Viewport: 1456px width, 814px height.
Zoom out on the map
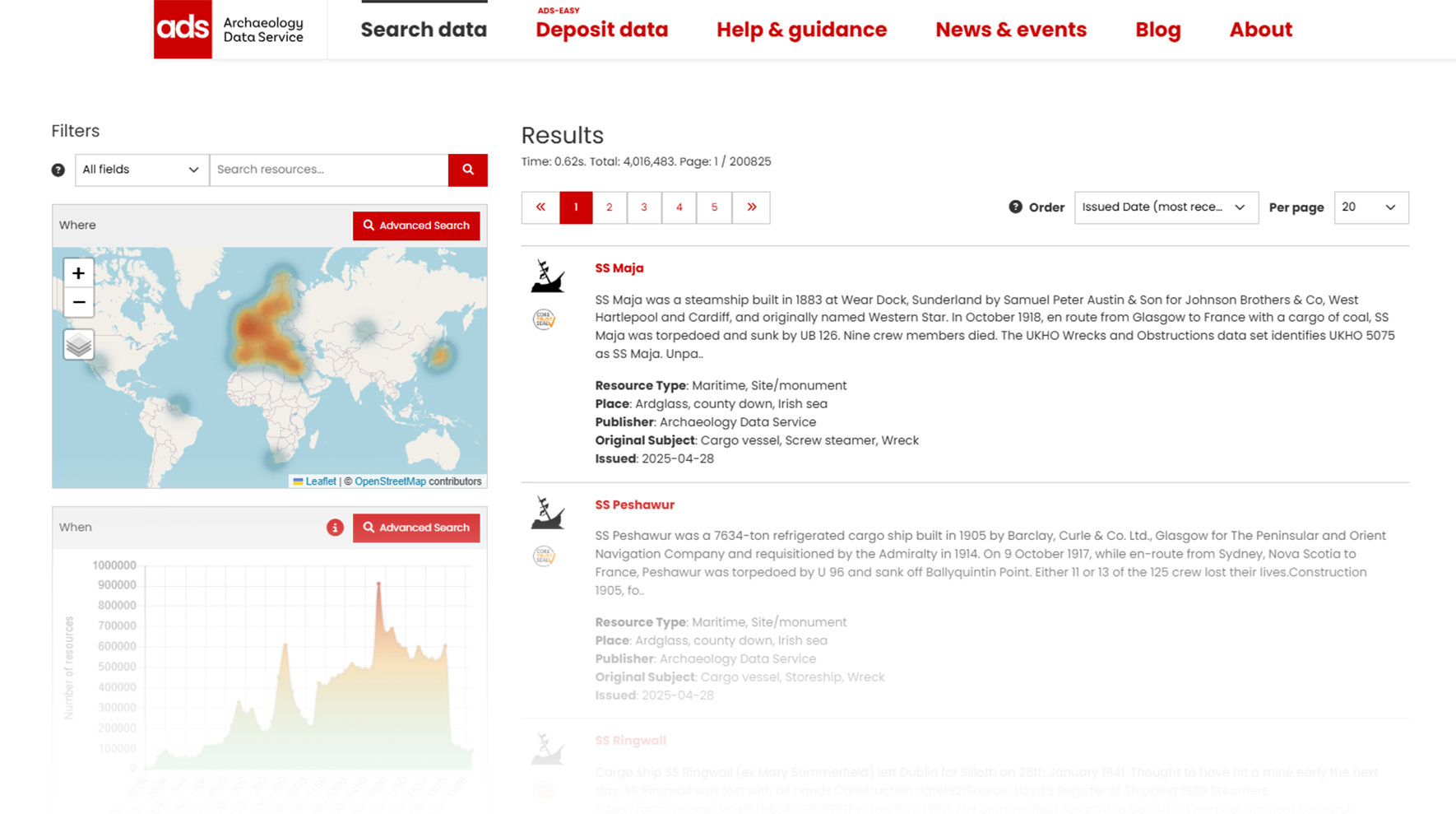78,302
